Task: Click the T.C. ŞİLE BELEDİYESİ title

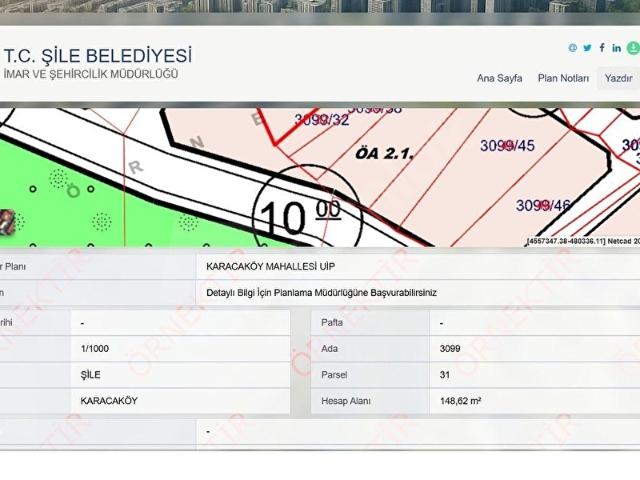Action: click(98, 56)
